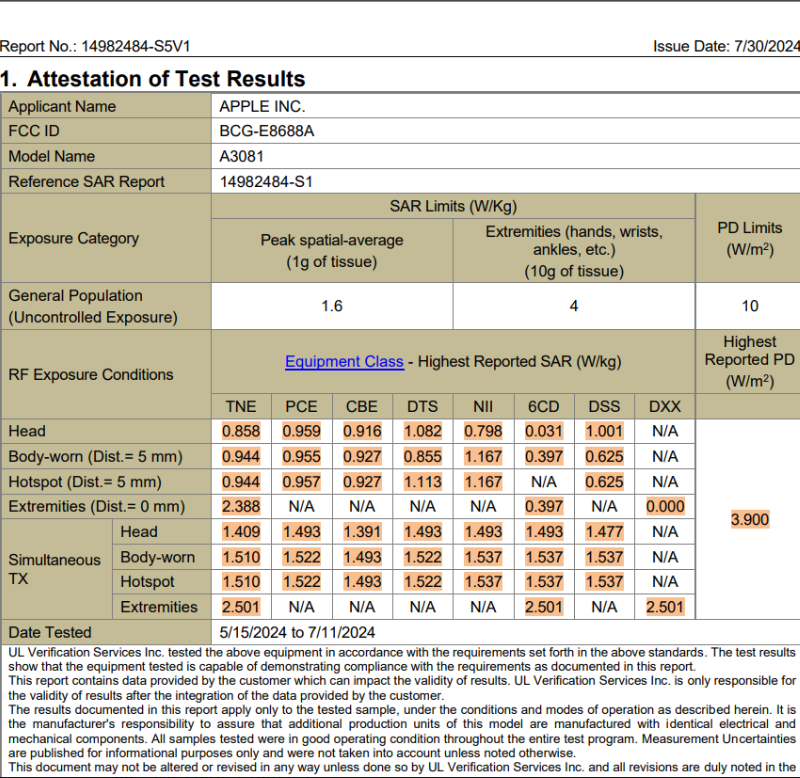Click the highlighted 3.900 PD value
800x778 pixels.
click(x=750, y=520)
